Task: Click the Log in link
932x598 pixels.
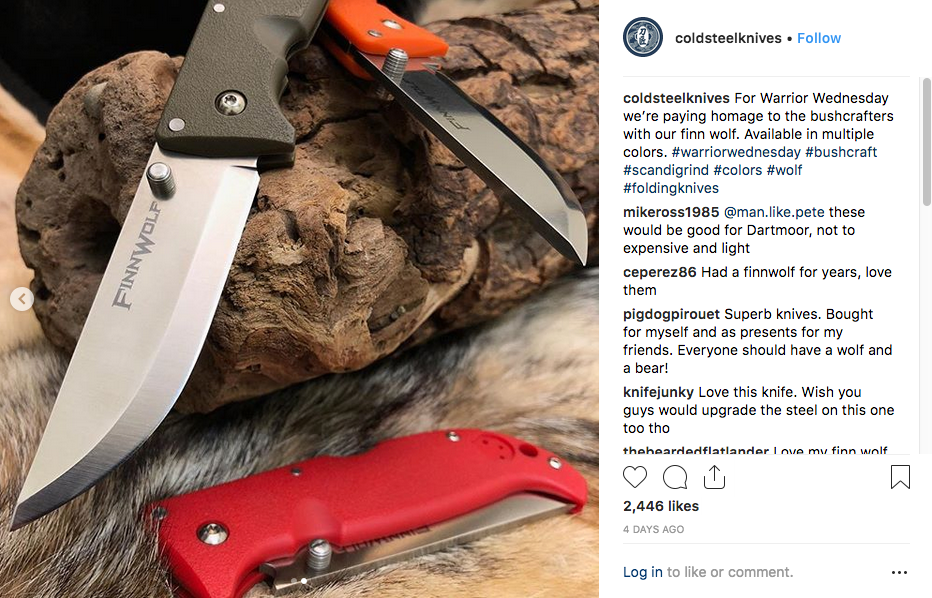Action: coord(643,572)
